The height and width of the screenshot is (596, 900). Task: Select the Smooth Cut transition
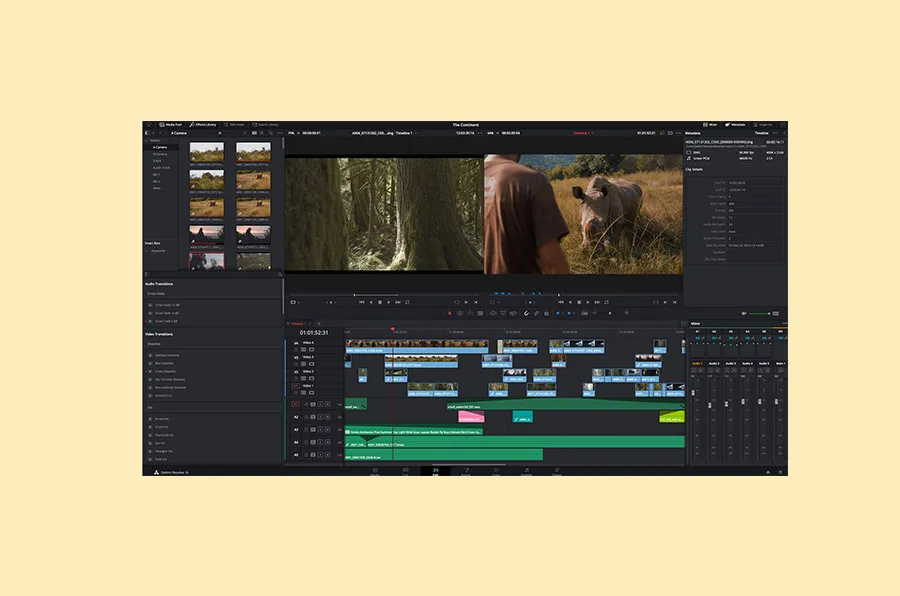tap(166, 396)
